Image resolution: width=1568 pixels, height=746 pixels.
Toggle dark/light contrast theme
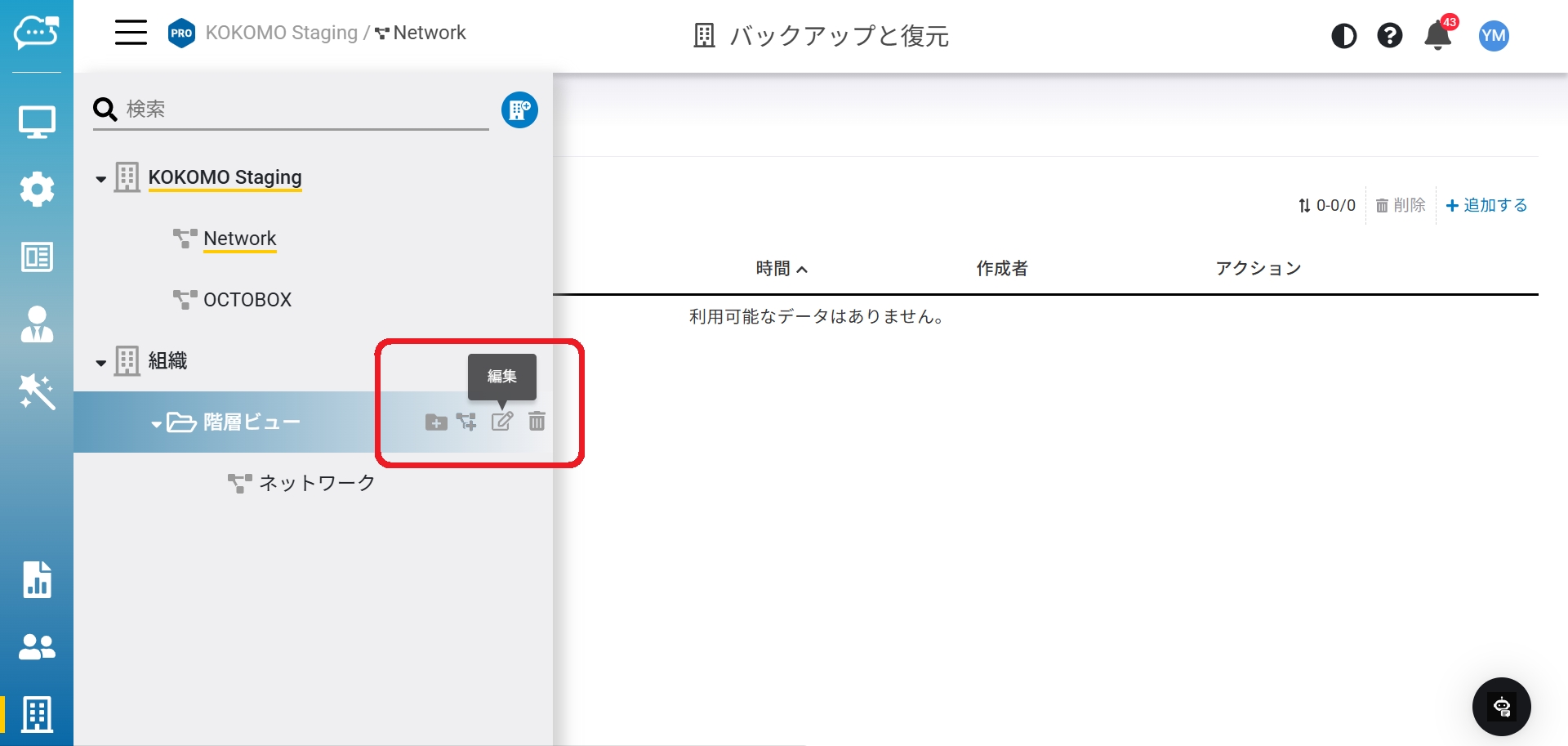(1343, 36)
